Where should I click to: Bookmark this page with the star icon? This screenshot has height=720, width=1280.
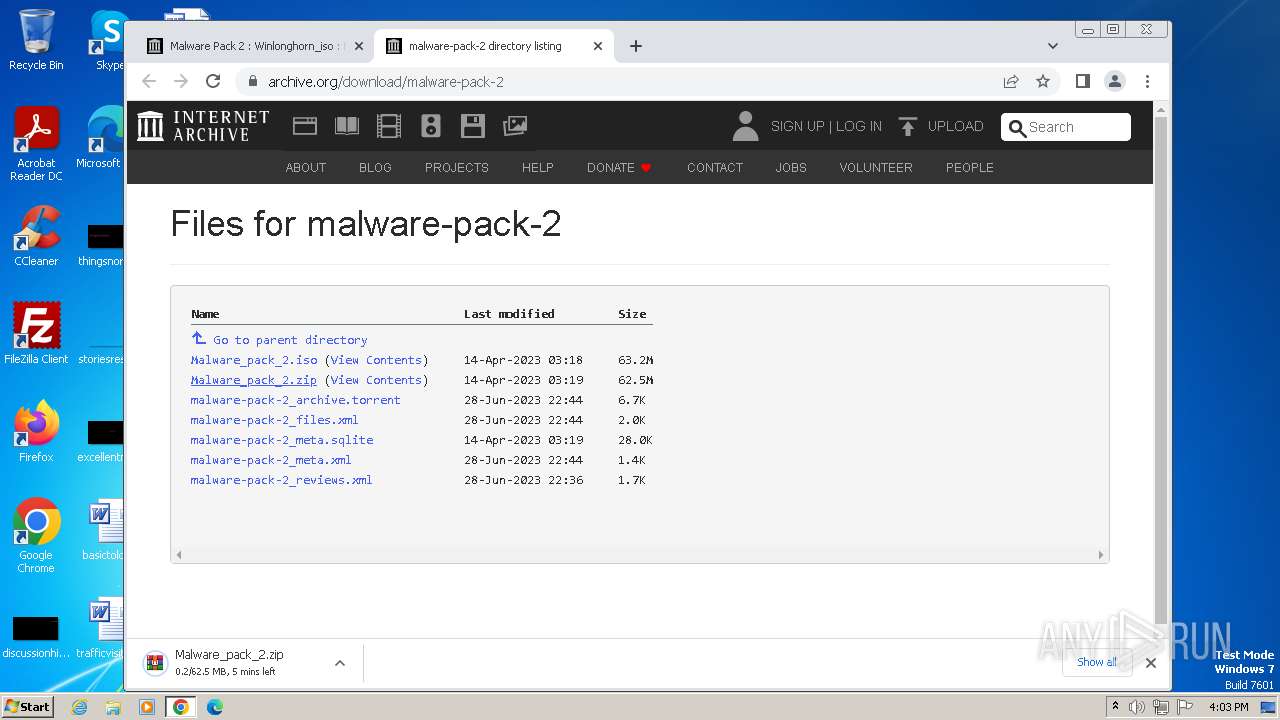1043,81
